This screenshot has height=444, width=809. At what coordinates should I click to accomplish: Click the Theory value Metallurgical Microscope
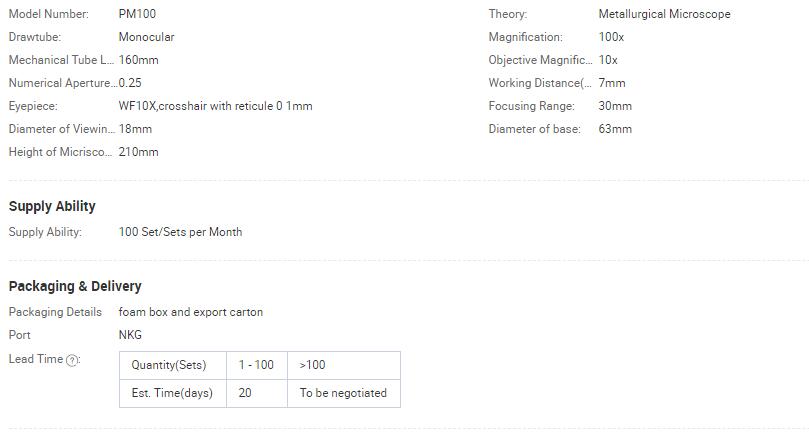point(664,14)
